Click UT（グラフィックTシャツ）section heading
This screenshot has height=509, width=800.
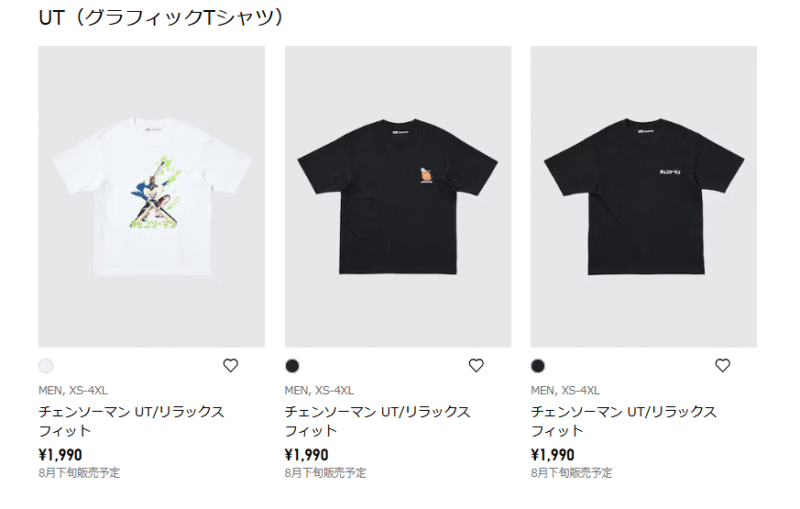[161, 17]
